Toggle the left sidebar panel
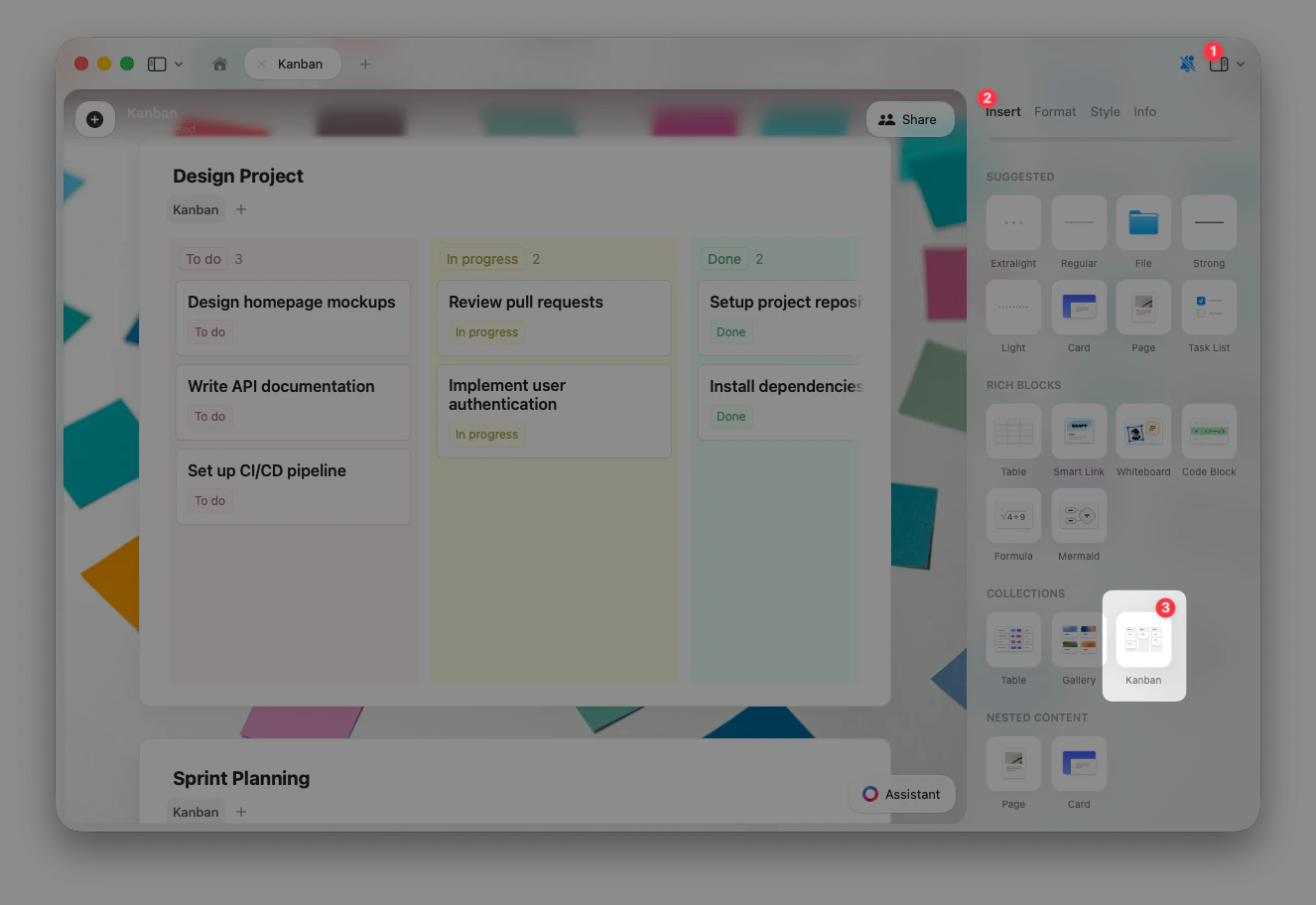1316x905 pixels. coord(156,64)
